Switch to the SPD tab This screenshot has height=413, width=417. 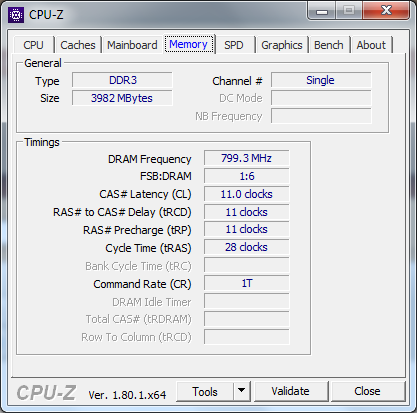point(234,45)
